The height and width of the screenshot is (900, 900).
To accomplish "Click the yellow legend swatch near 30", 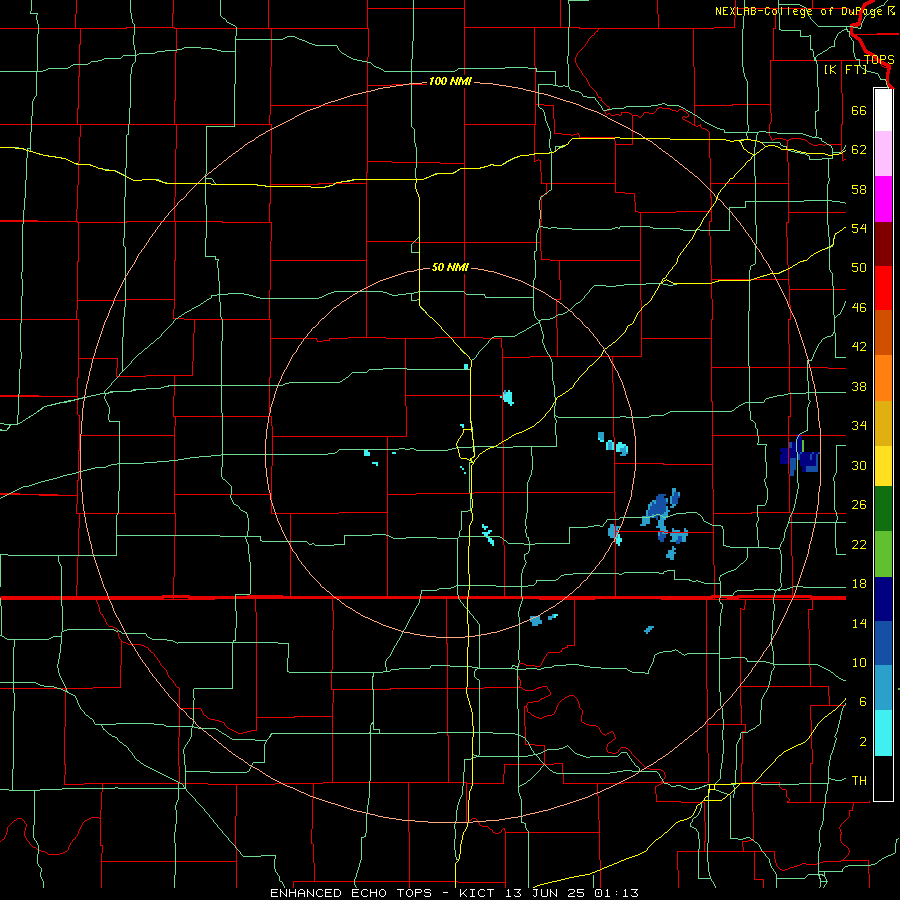I will (x=883, y=466).
